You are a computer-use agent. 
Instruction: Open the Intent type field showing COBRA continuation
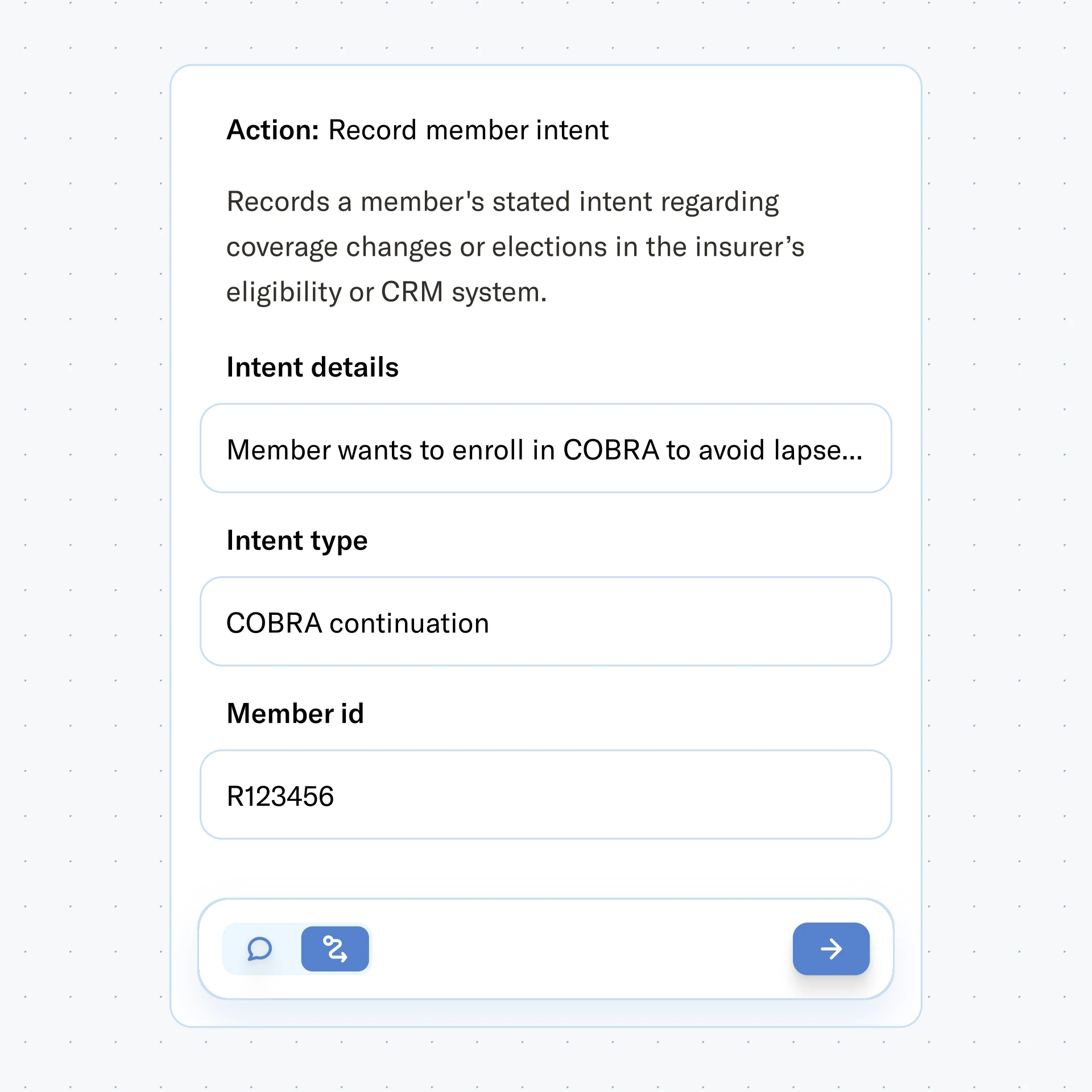tap(545, 622)
